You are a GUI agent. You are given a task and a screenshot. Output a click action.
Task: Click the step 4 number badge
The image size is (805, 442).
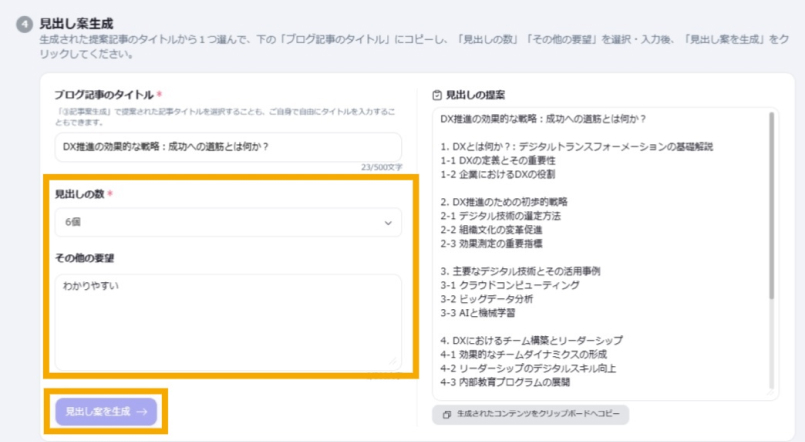24,23
